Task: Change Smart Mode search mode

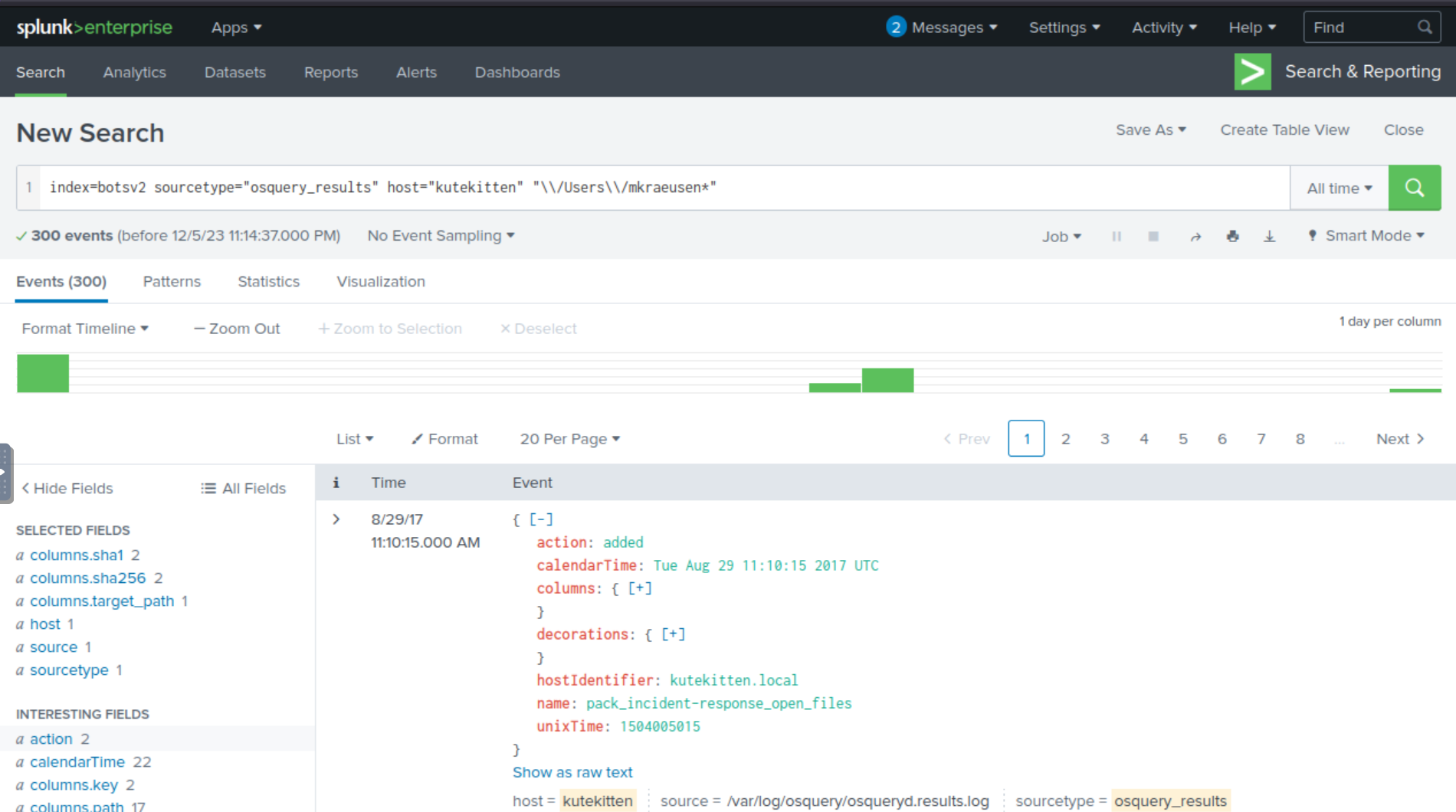Action: point(1366,236)
